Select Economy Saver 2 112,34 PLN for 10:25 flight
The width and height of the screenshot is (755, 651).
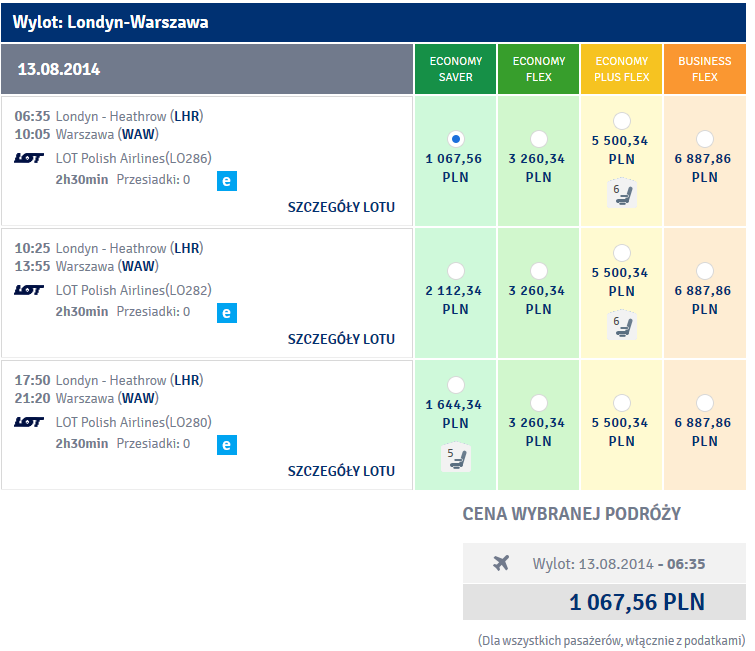456,271
